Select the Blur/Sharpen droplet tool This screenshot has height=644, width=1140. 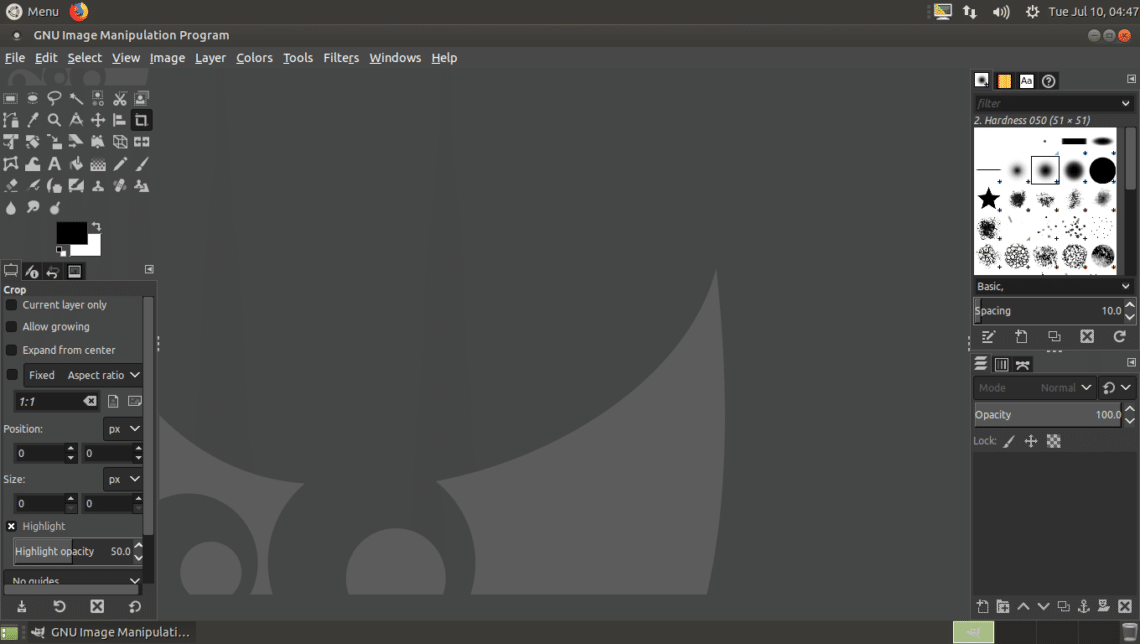(10, 208)
